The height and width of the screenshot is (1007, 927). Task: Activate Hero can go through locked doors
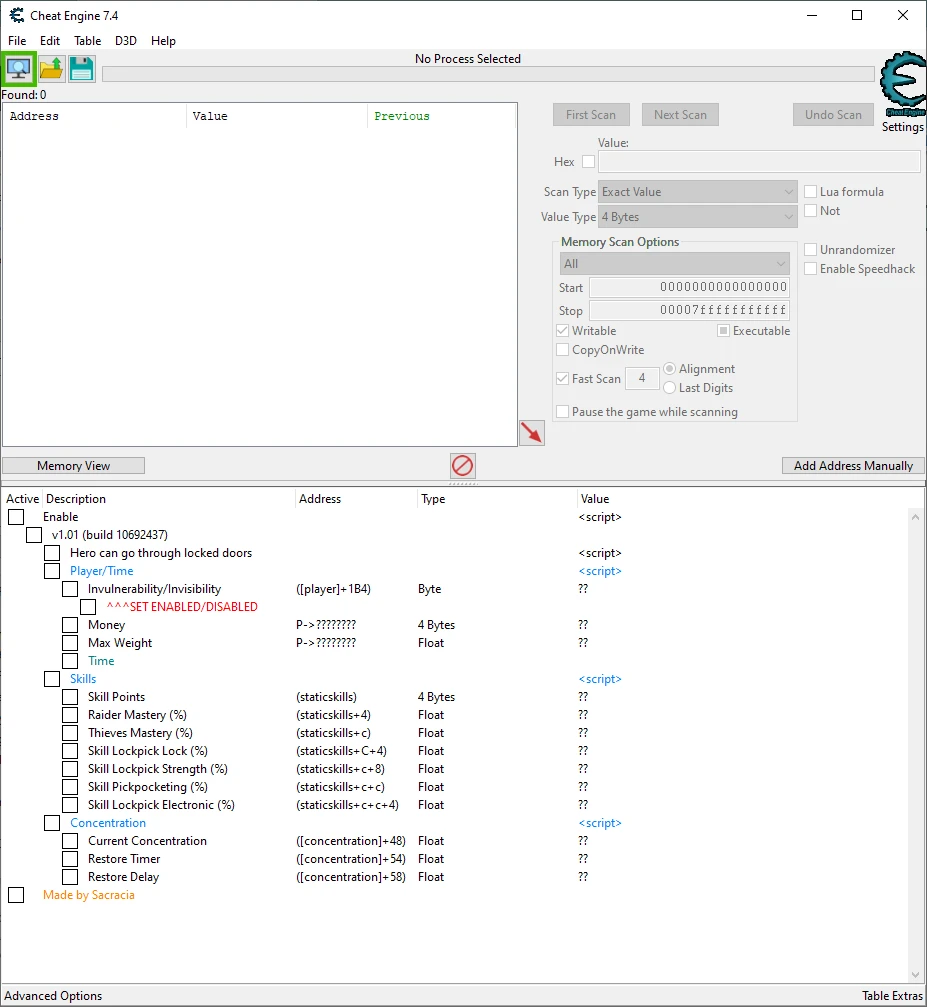52,553
